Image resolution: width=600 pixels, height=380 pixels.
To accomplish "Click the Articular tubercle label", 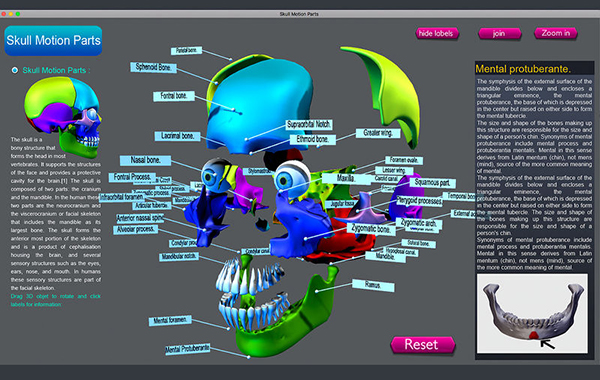I will click(x=152, y=205).
